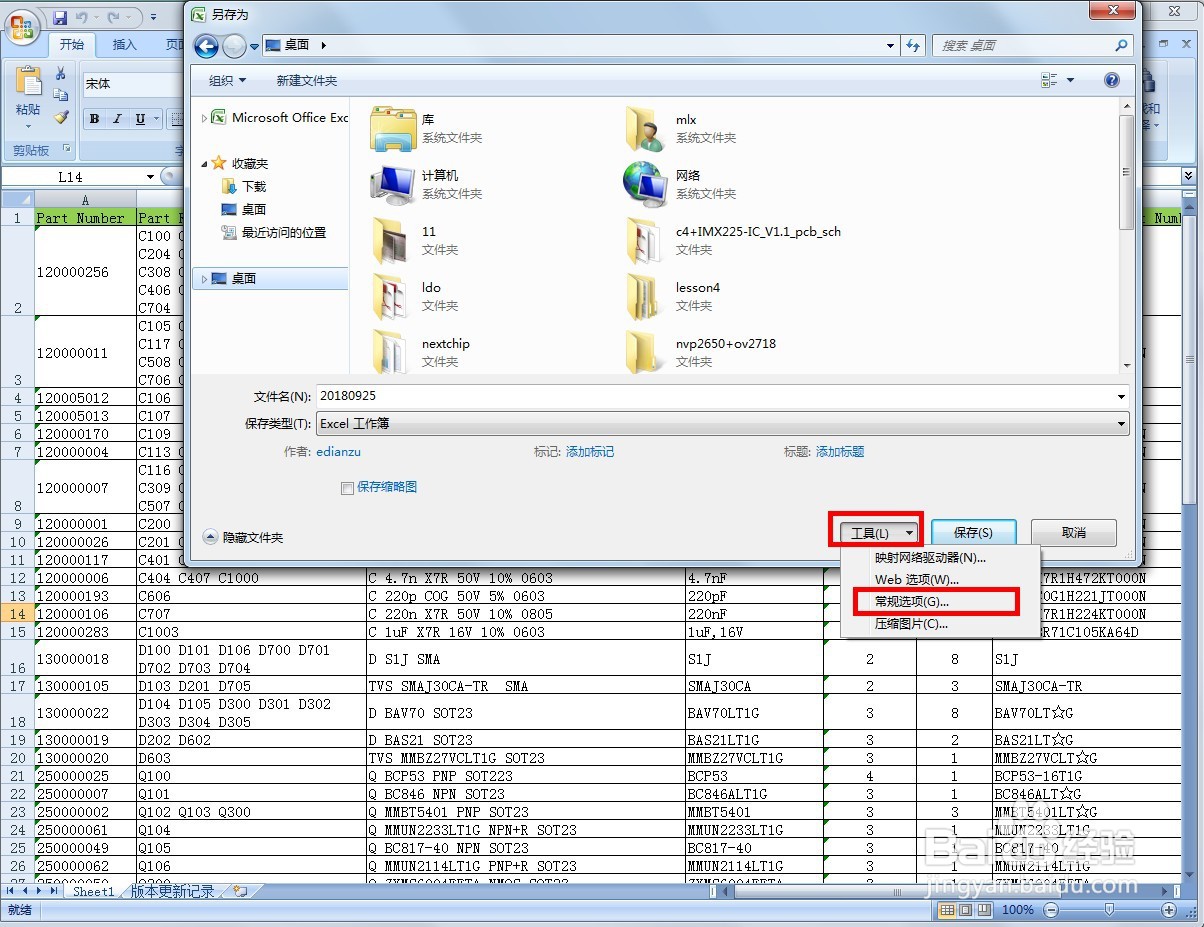Screen dimensions: 1204x927
Task: Click the 保存(S) button
Action: pyautogui.click(x=973, y=533)
